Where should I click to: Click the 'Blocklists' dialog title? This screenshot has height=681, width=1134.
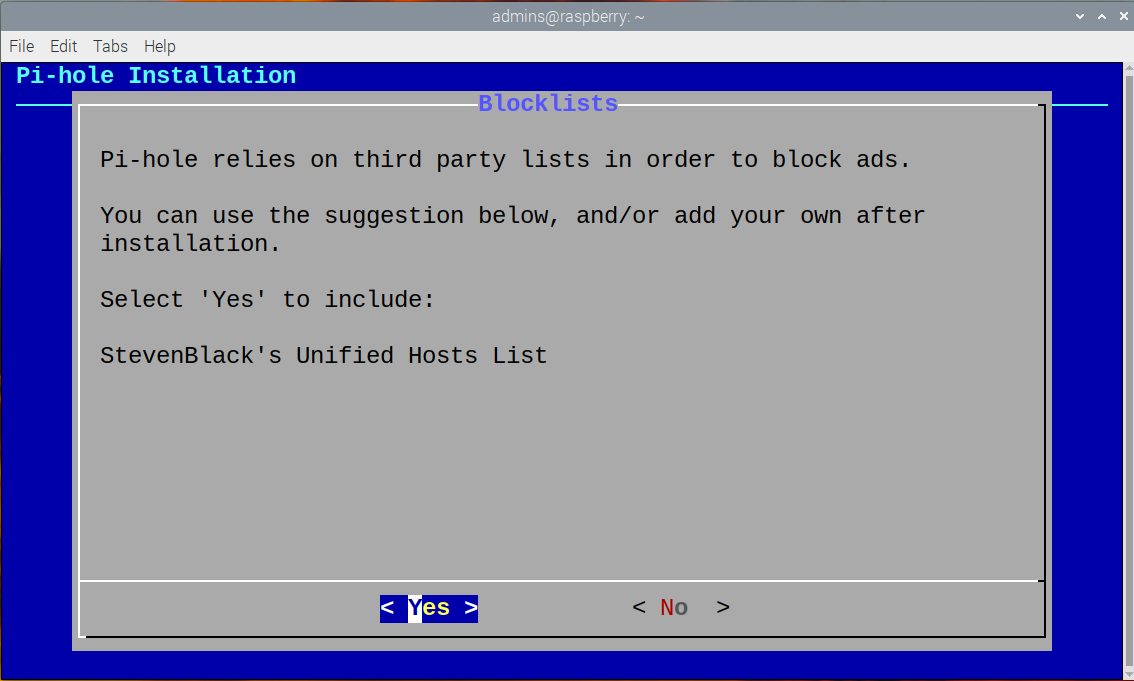(548, 103)
